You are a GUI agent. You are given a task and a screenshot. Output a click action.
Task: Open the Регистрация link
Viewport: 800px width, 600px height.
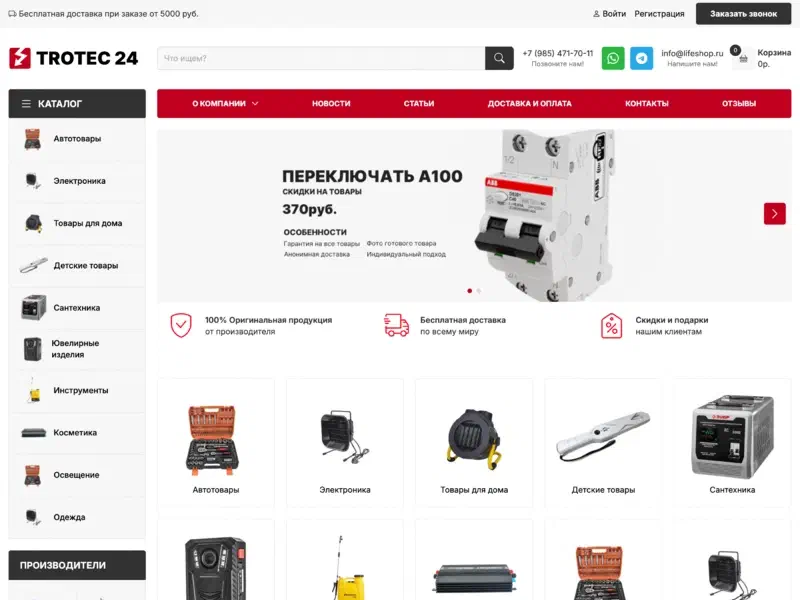pos(659,14)
